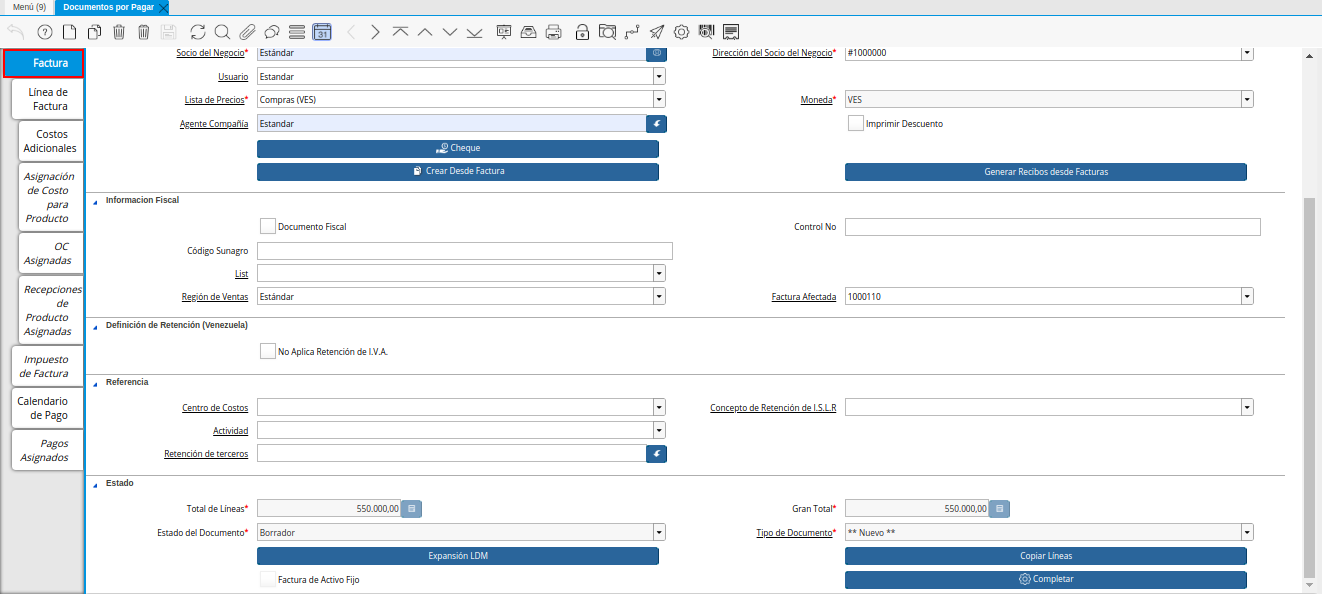
Task: Open the chat bubbles icon
Action: 271,32
